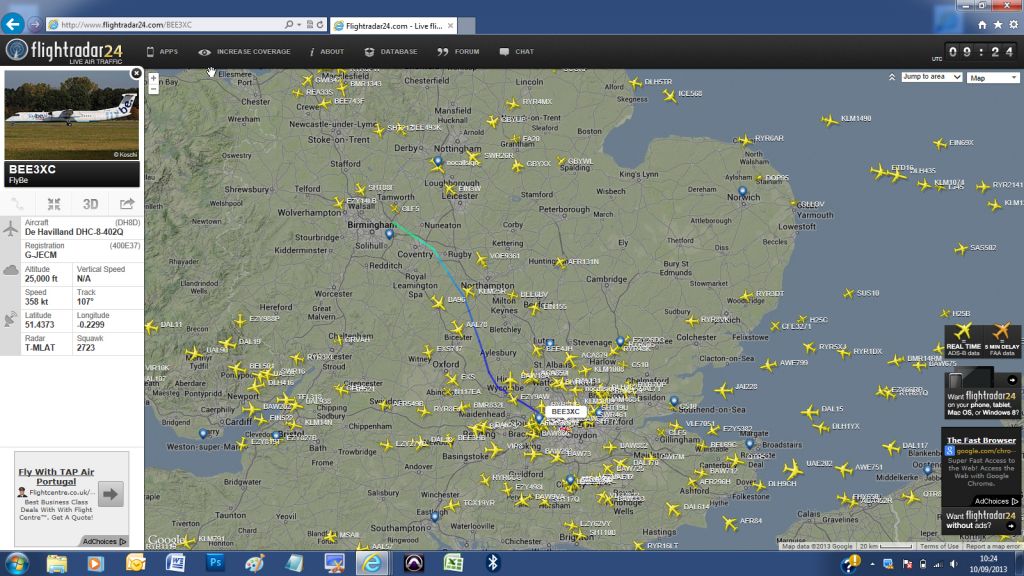Select the KLM1490 aircraft on the map

point(829,120)
